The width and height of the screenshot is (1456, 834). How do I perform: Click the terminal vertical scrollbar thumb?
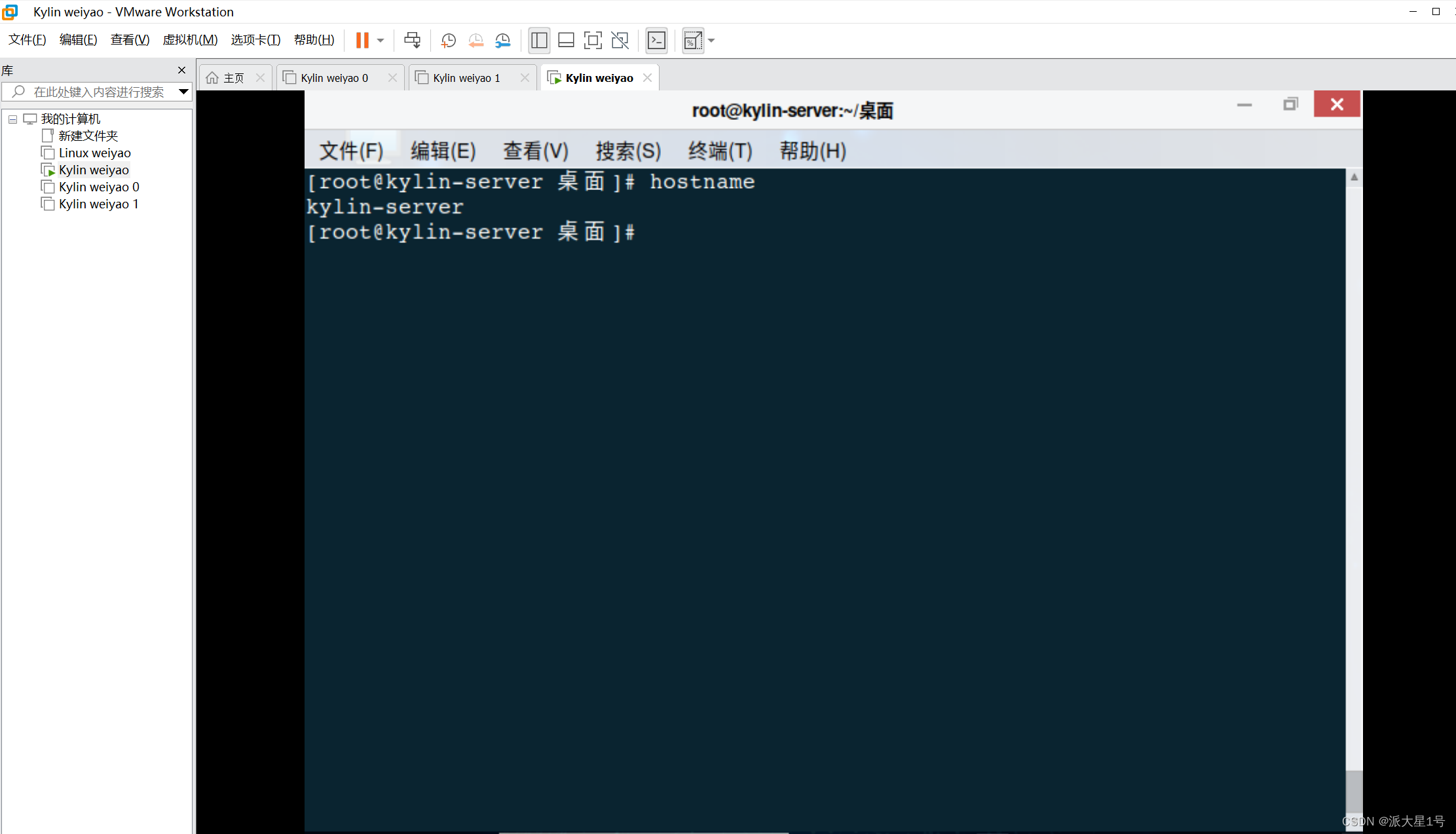1354,791
